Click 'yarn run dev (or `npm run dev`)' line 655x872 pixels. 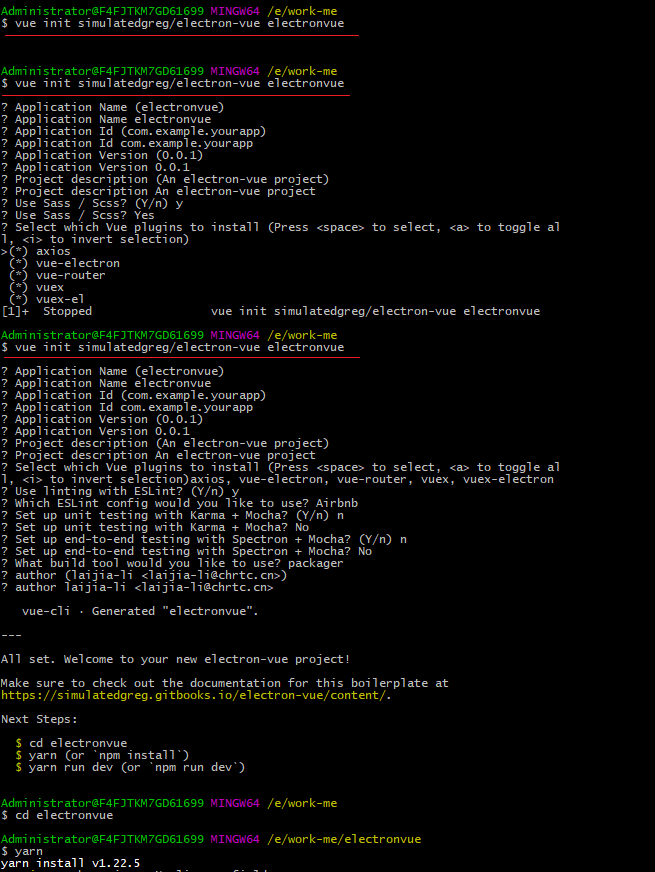(130, 767)
